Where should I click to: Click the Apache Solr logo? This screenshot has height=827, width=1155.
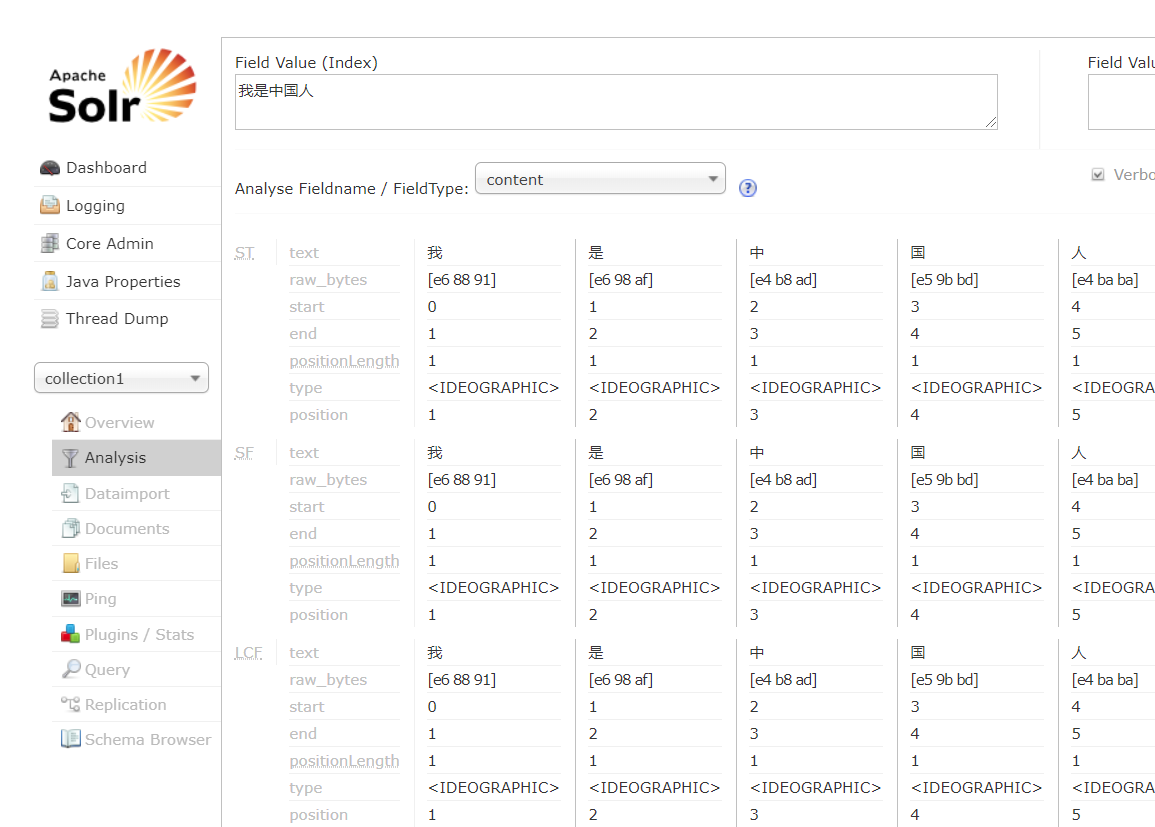[122, 87]
